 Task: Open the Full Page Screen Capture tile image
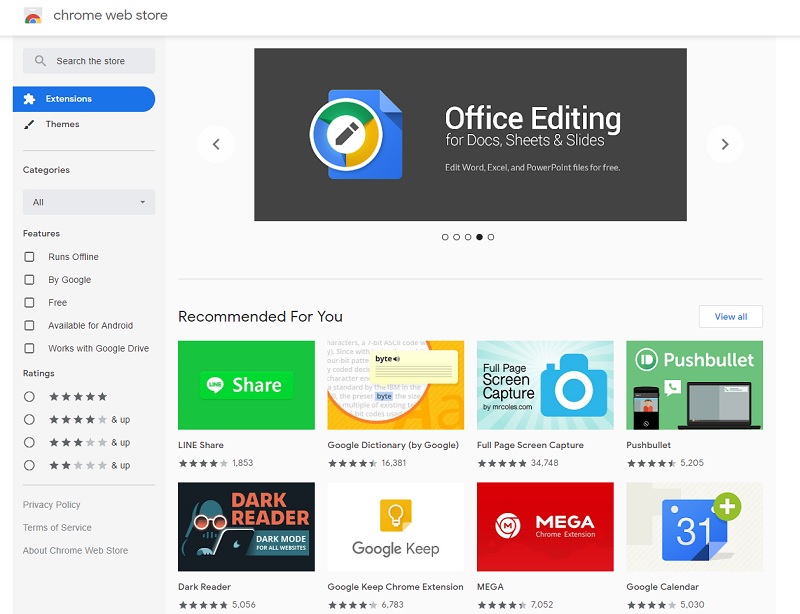pos(545,385)
